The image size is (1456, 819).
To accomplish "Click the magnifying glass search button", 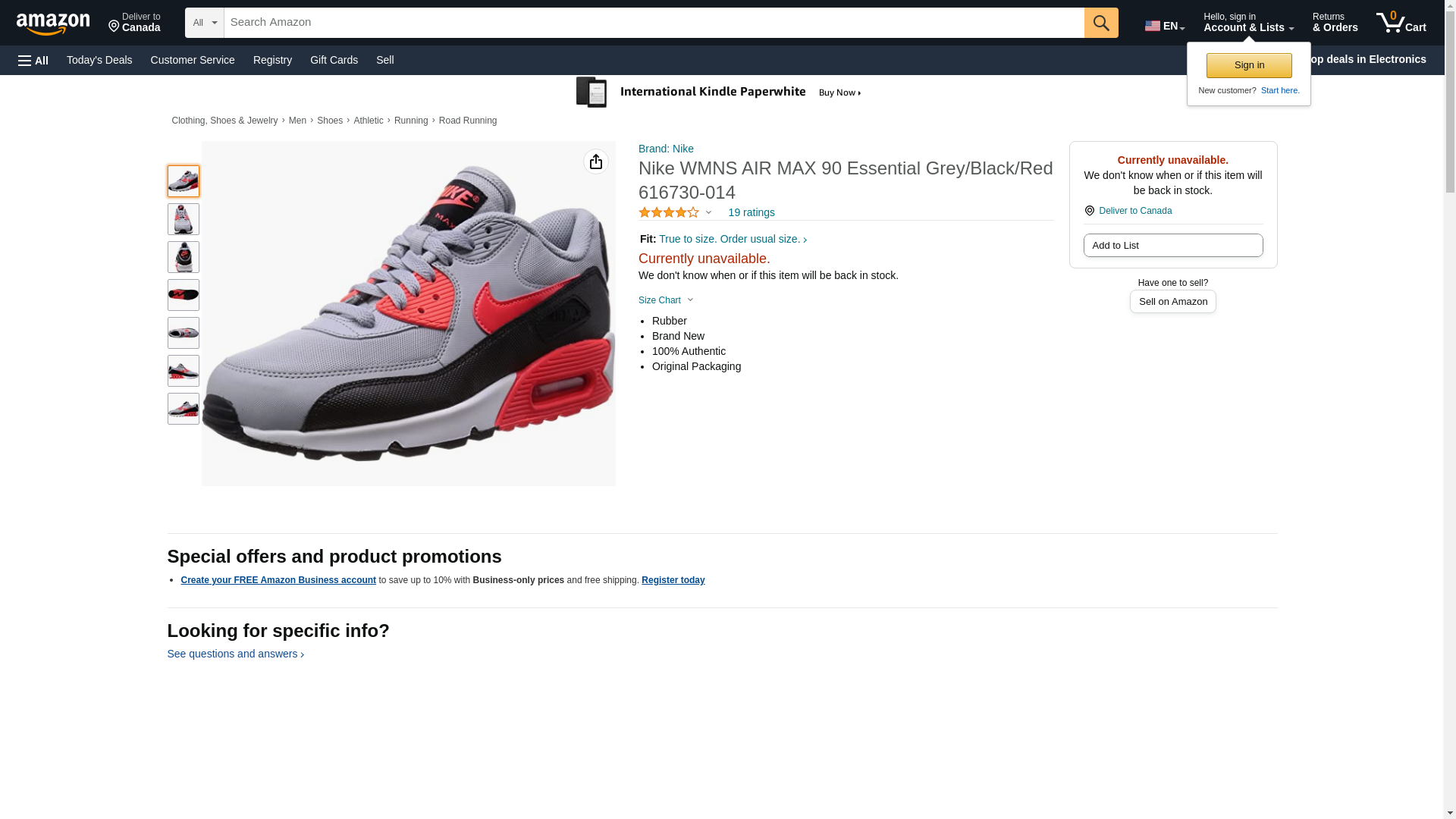I will point(1100,23).
